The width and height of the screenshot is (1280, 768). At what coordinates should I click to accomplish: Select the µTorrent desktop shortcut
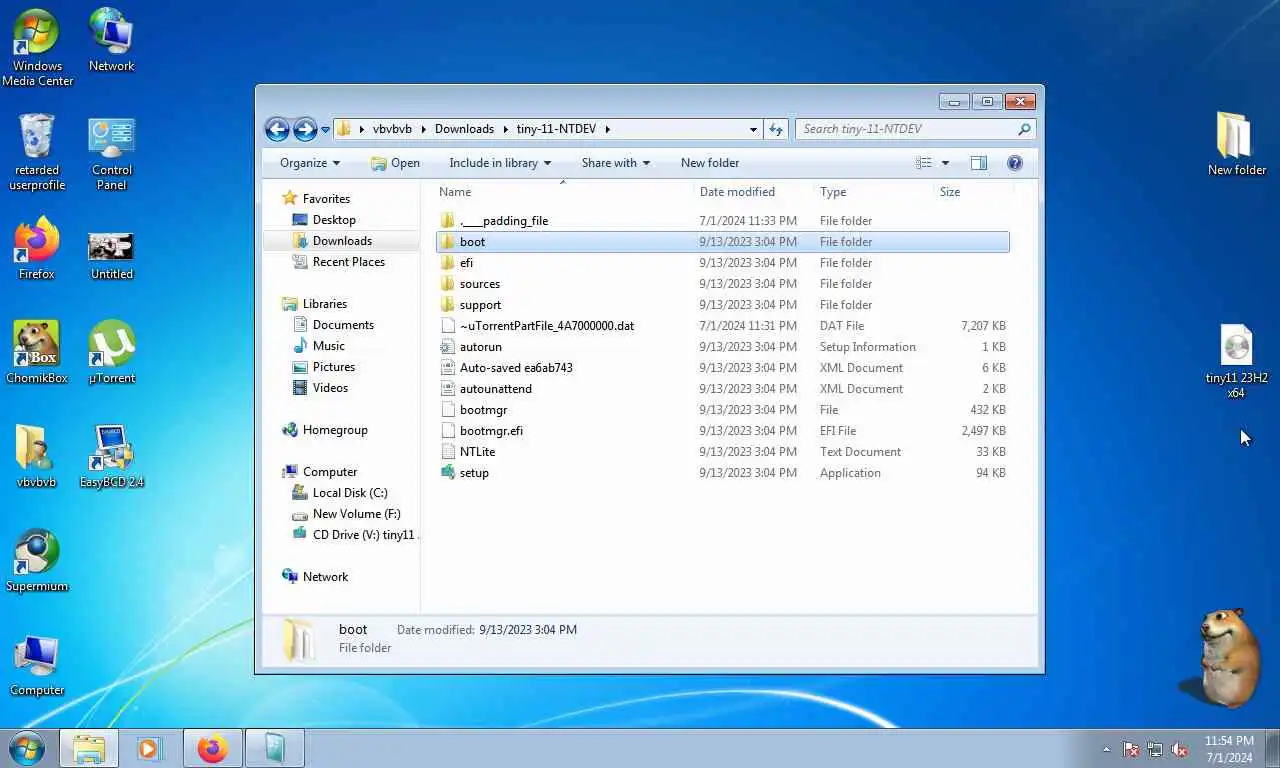coord(112,352)
